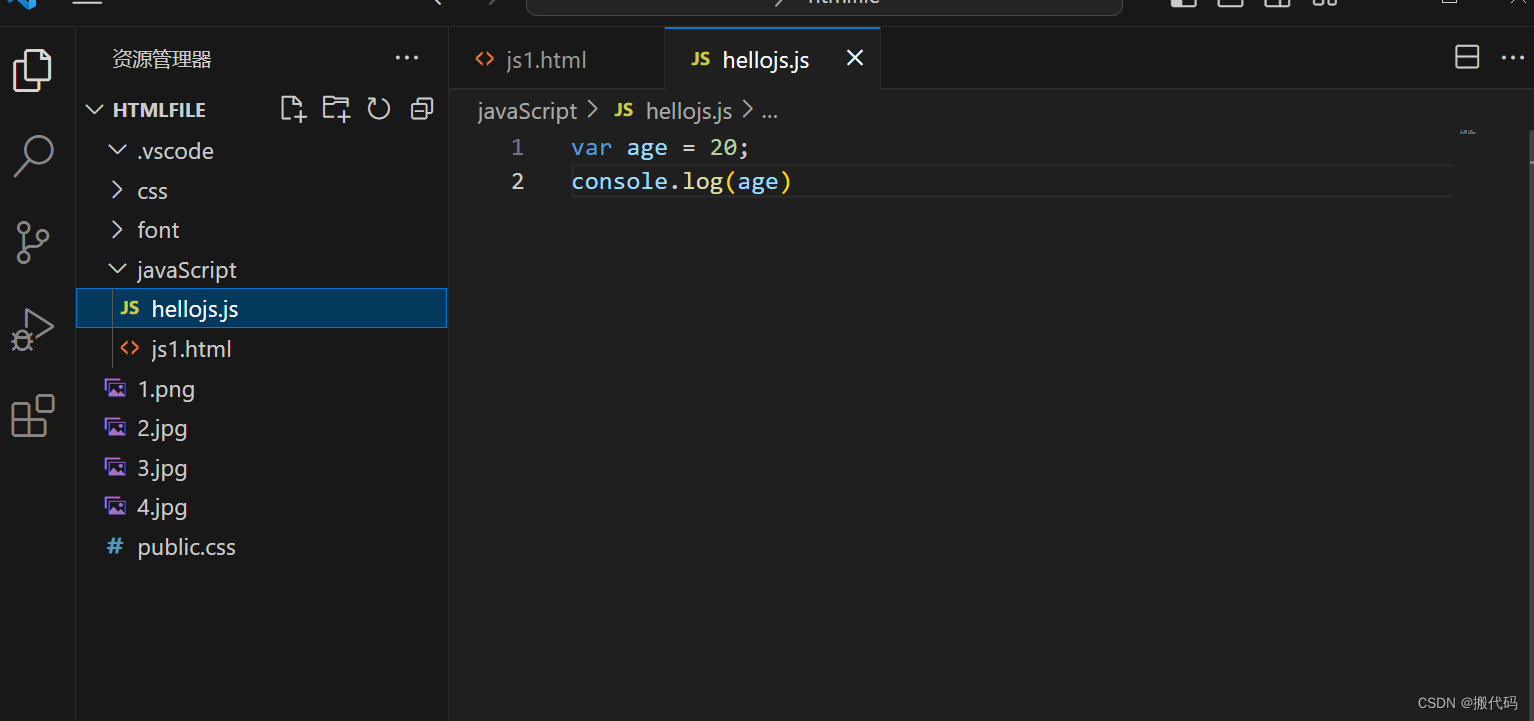Open the Run and Debug view
This screenshot has height=721, width=1534.
point(33,329)
